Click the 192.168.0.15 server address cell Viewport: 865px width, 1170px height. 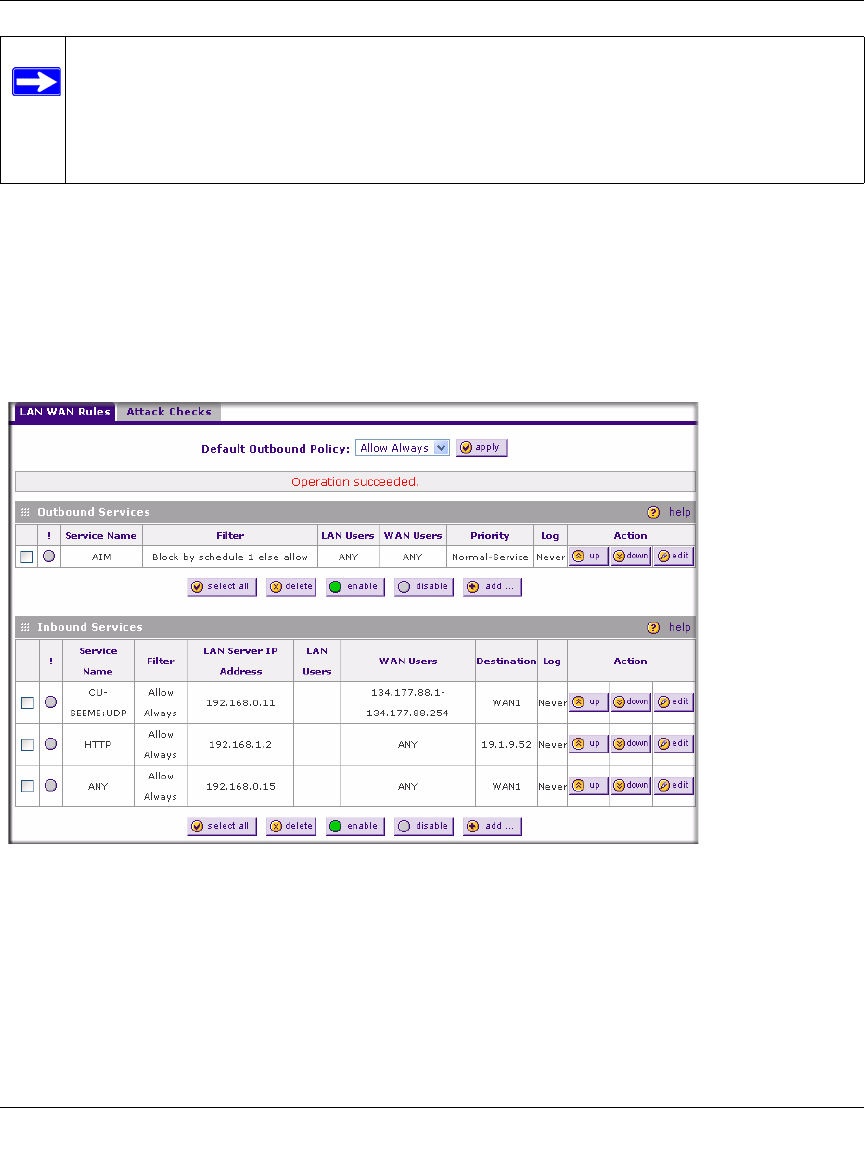click(240, 786)
